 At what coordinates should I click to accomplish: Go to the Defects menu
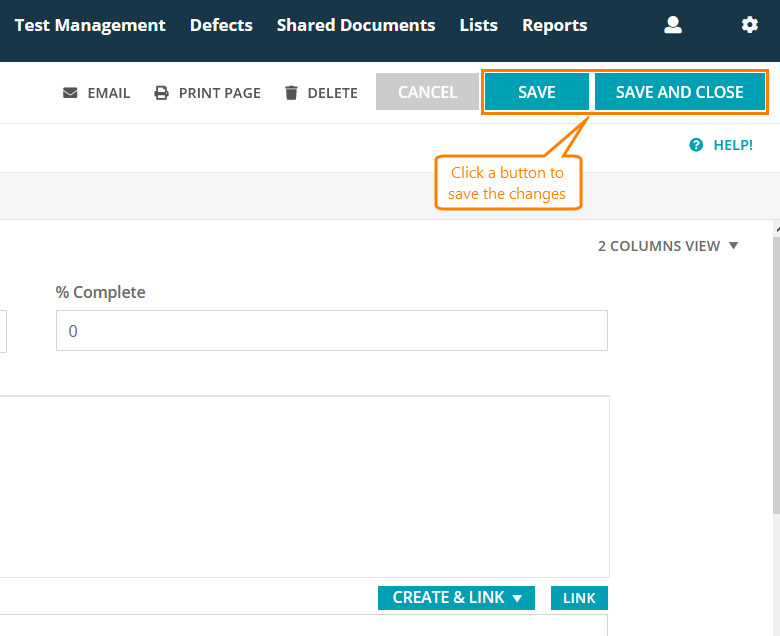[x=221, y=25]
